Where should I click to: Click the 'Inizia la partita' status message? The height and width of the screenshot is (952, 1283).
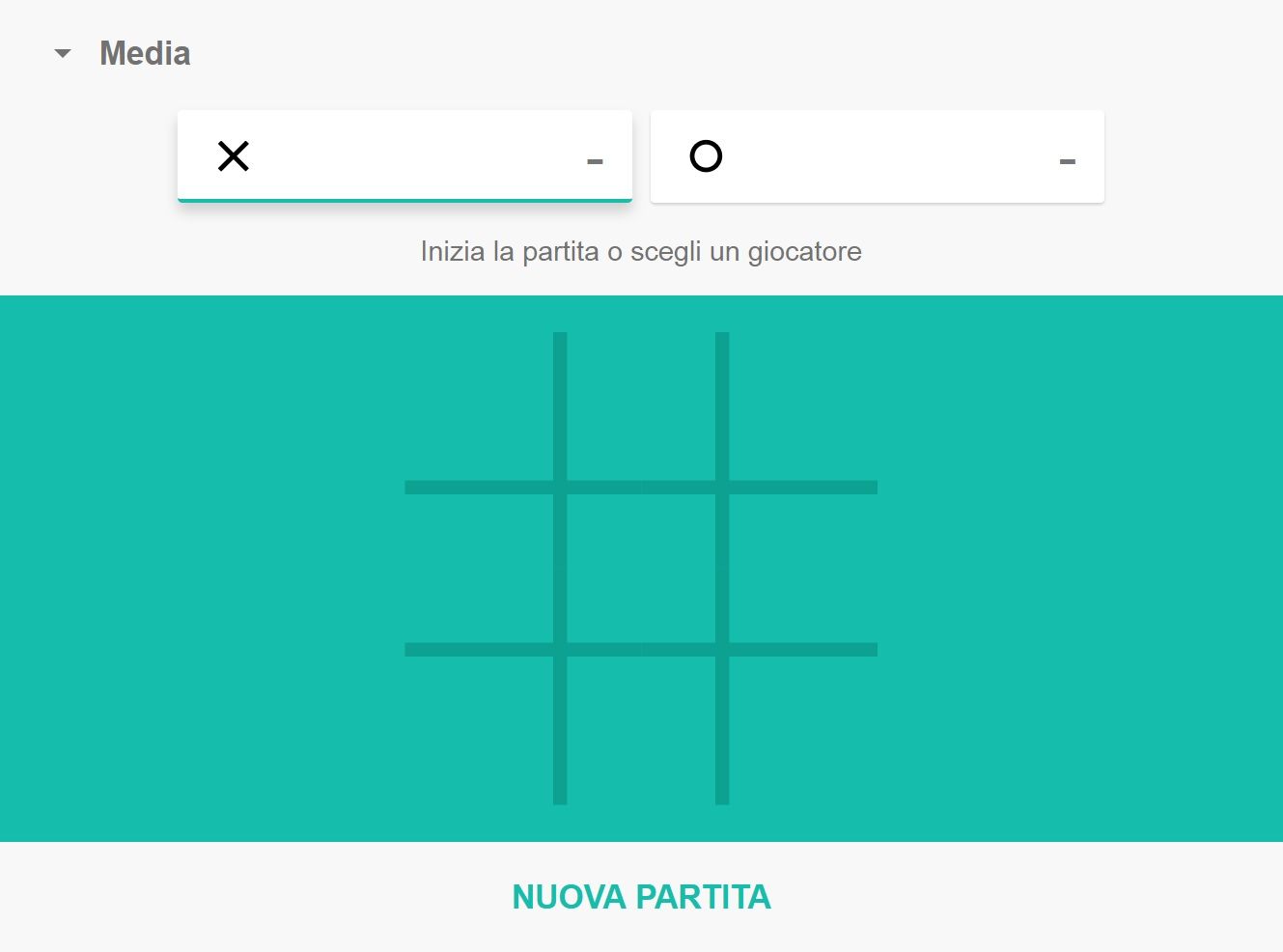point(641,252)
